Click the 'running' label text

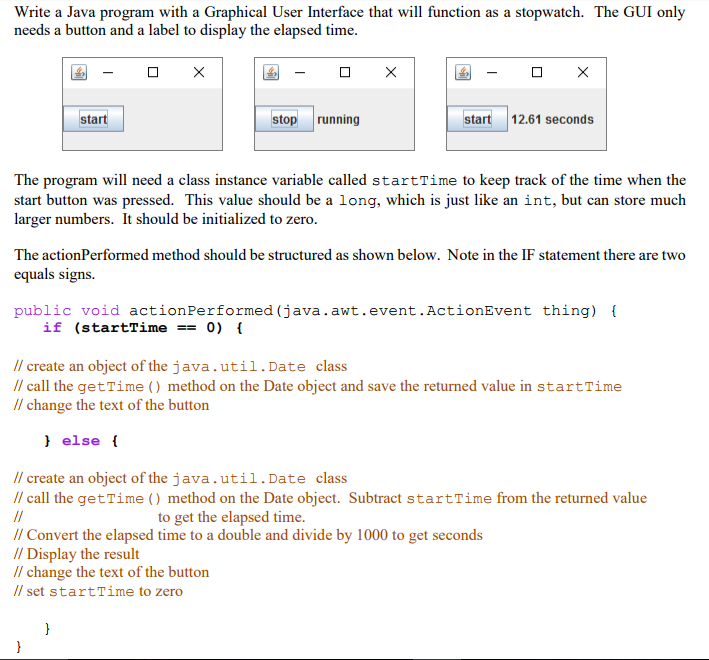338,119
